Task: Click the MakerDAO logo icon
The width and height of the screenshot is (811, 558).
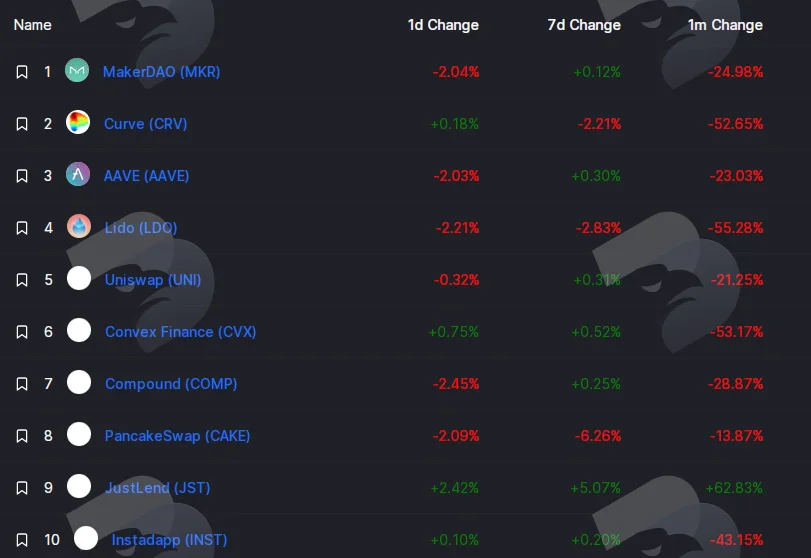Action: 77,70
